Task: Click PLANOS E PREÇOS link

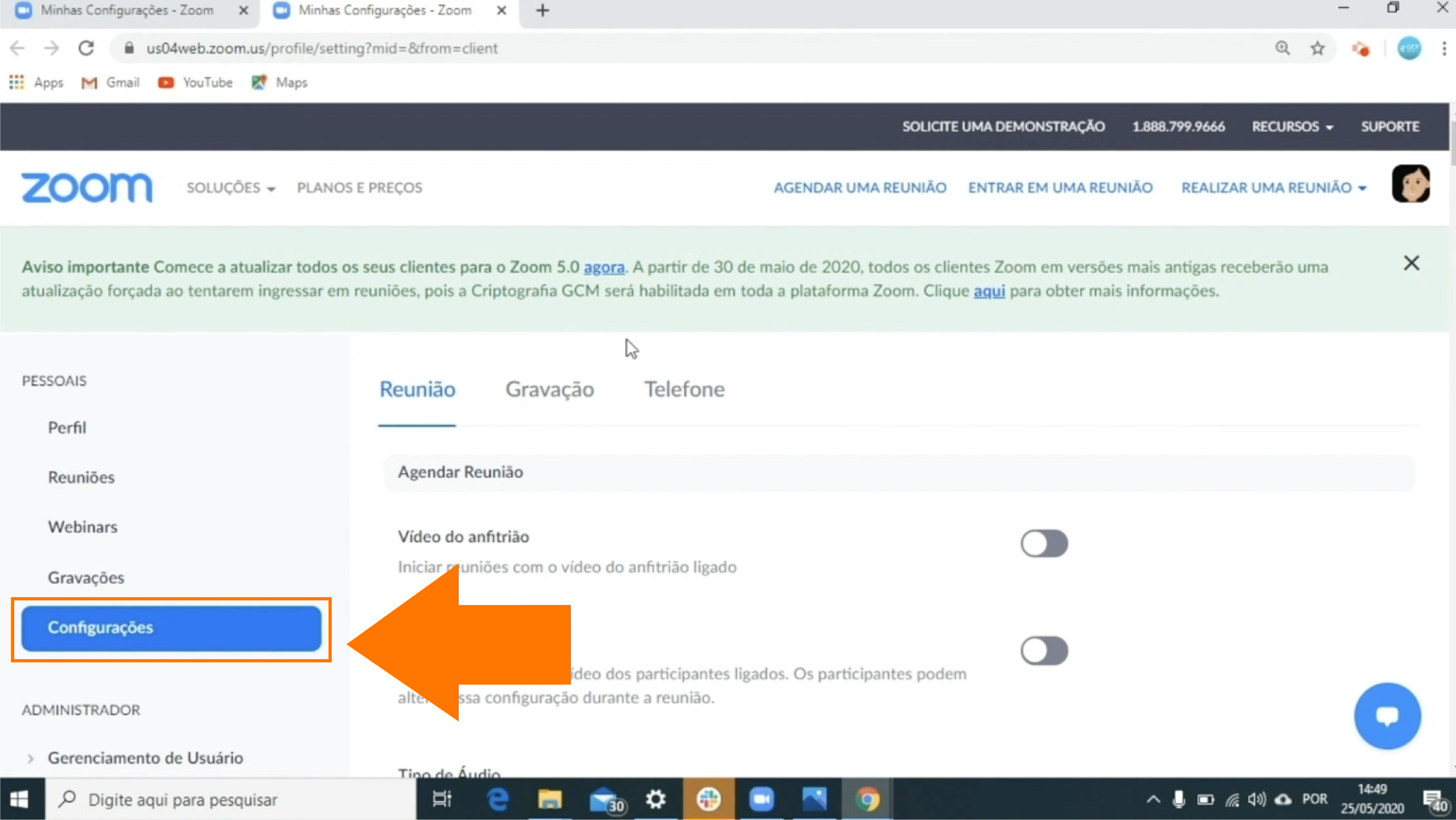Action: 360,188
